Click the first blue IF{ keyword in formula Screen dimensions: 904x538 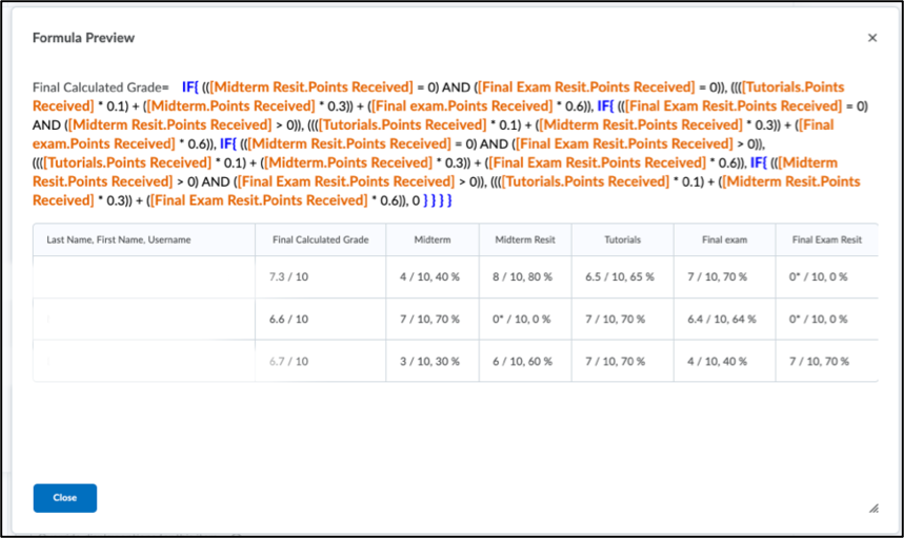(x=190, y=87)
